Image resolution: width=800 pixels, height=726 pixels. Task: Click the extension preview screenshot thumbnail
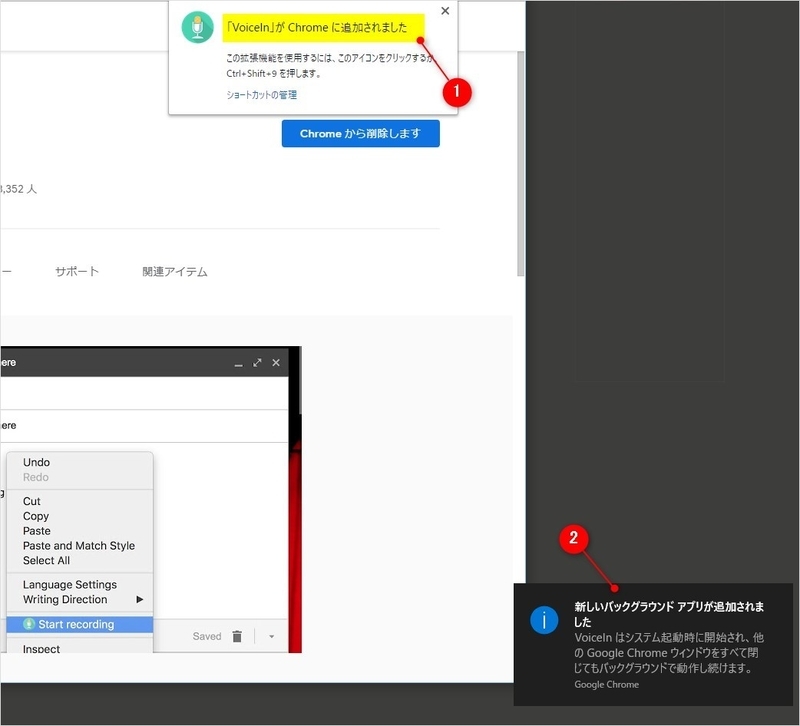click(x=151, y=499)
